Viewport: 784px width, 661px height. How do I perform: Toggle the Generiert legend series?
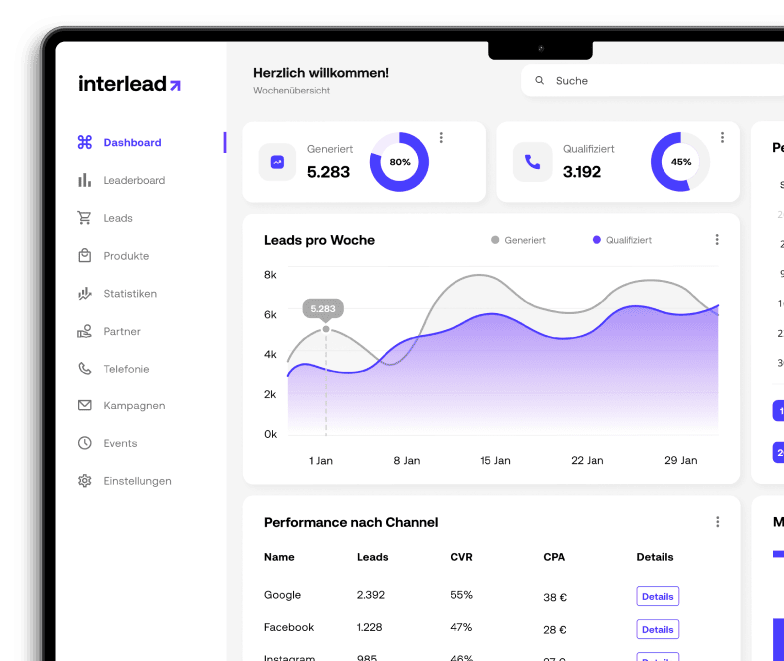tap(518, 240)
